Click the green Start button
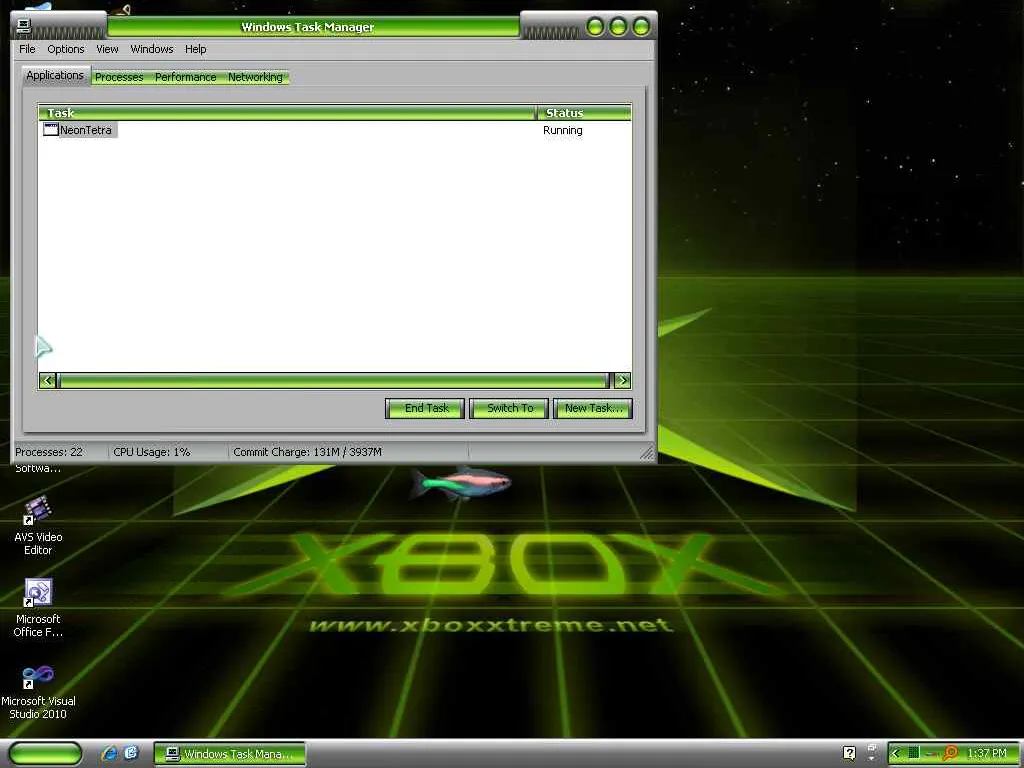Screen dimensions: 1024x768 point(45,753)
